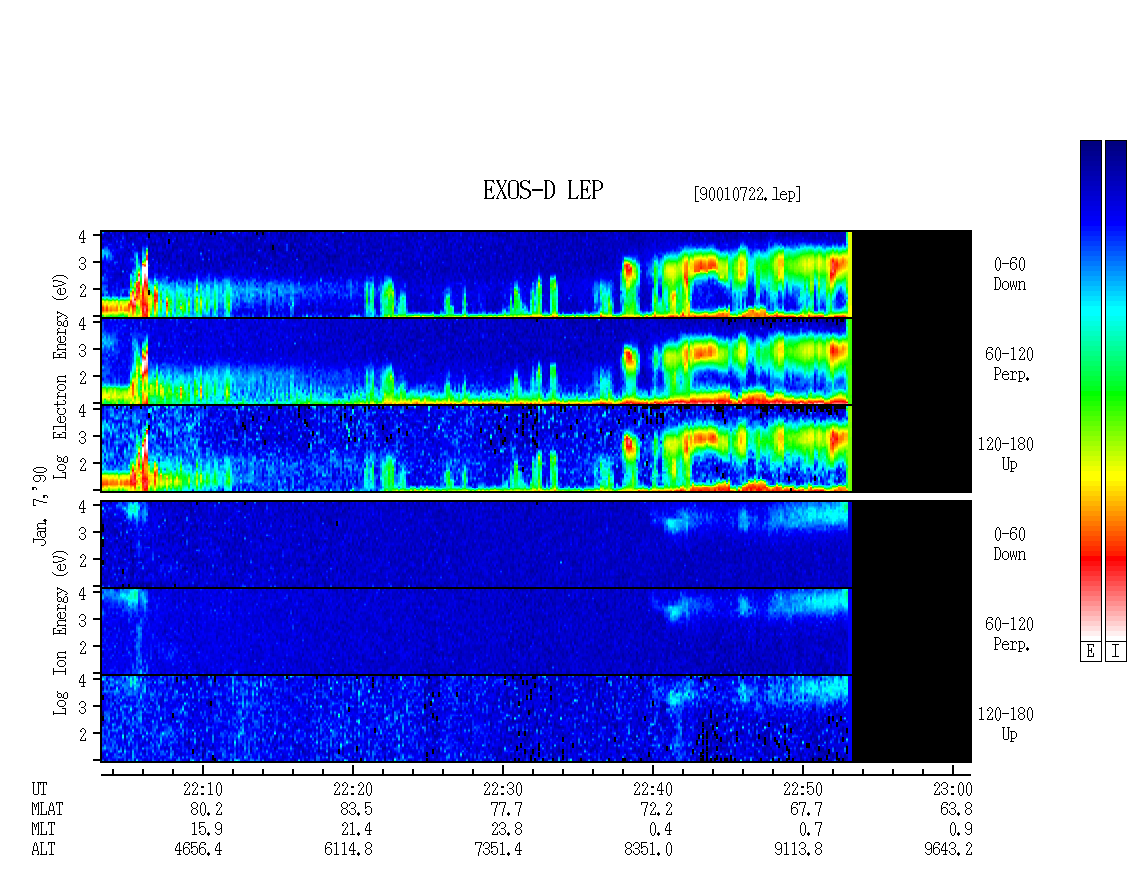The height and width of the screenshot is (875, 1130).
Task: Click the ALT value 9643.2
Action: coord(948,850)
